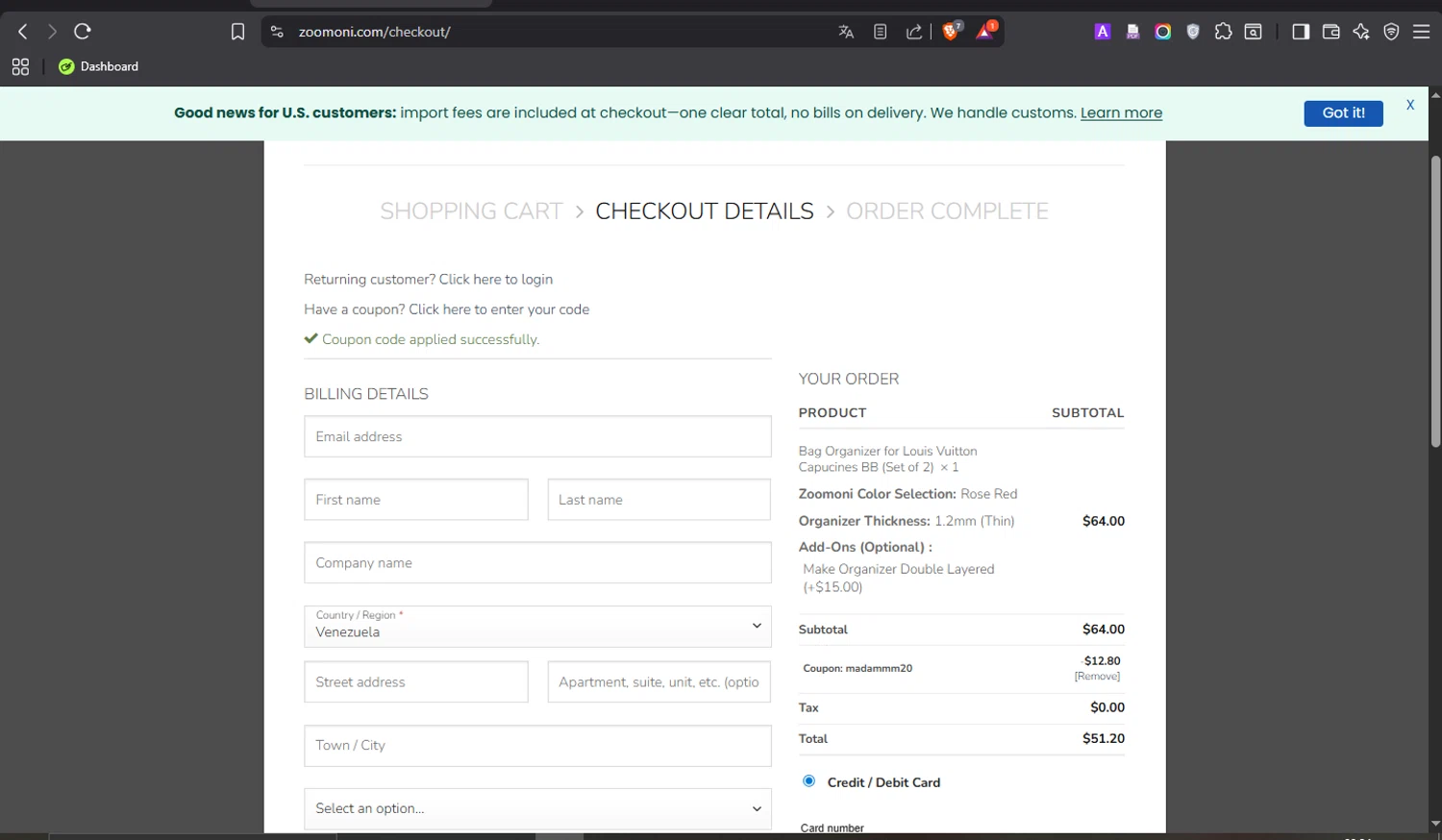
Task: Focus the Last name field
Action: click(x=659, y=500)
